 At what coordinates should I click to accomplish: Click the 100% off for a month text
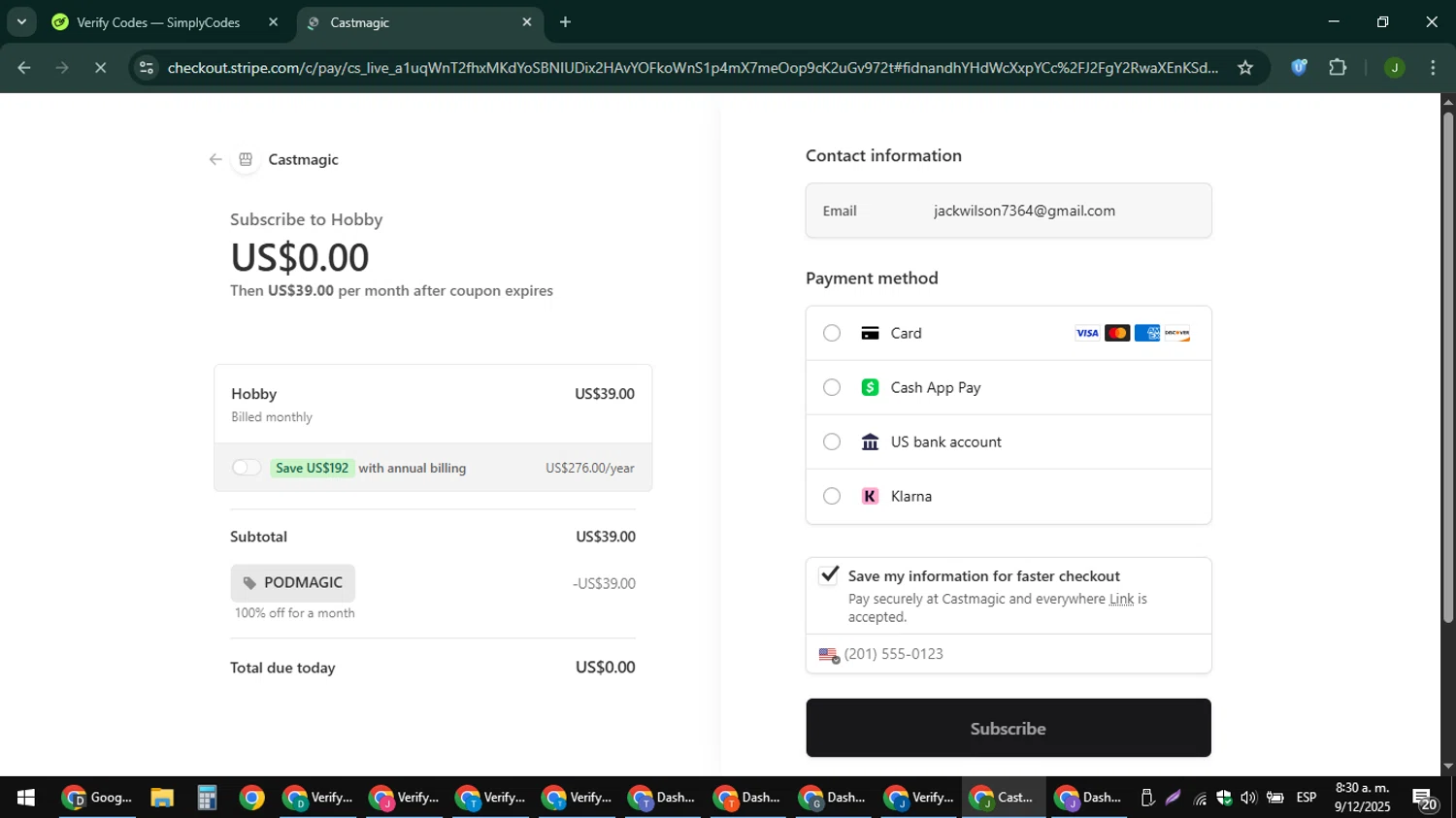(295, 613)
